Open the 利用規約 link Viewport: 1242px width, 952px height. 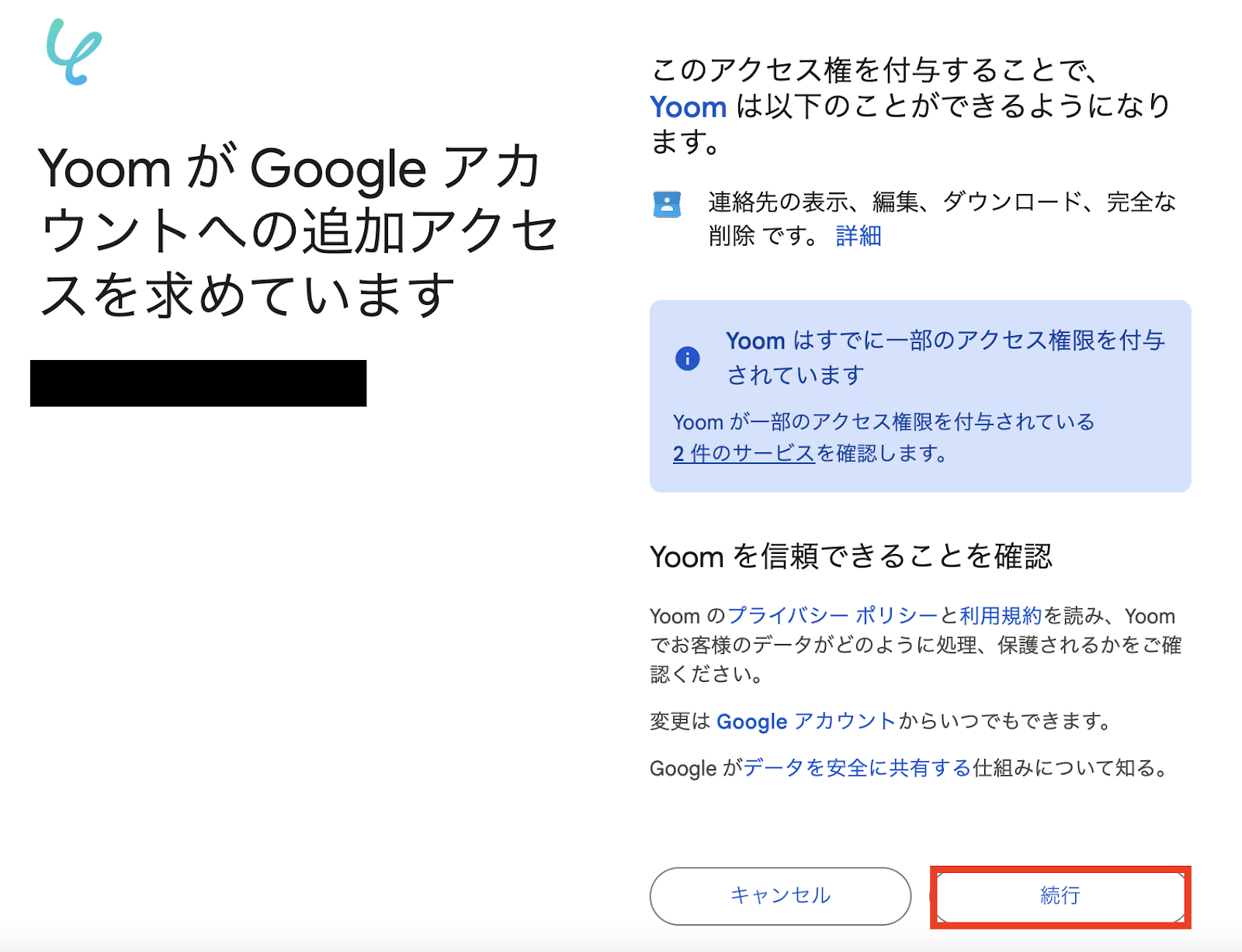pos(1001,616)
